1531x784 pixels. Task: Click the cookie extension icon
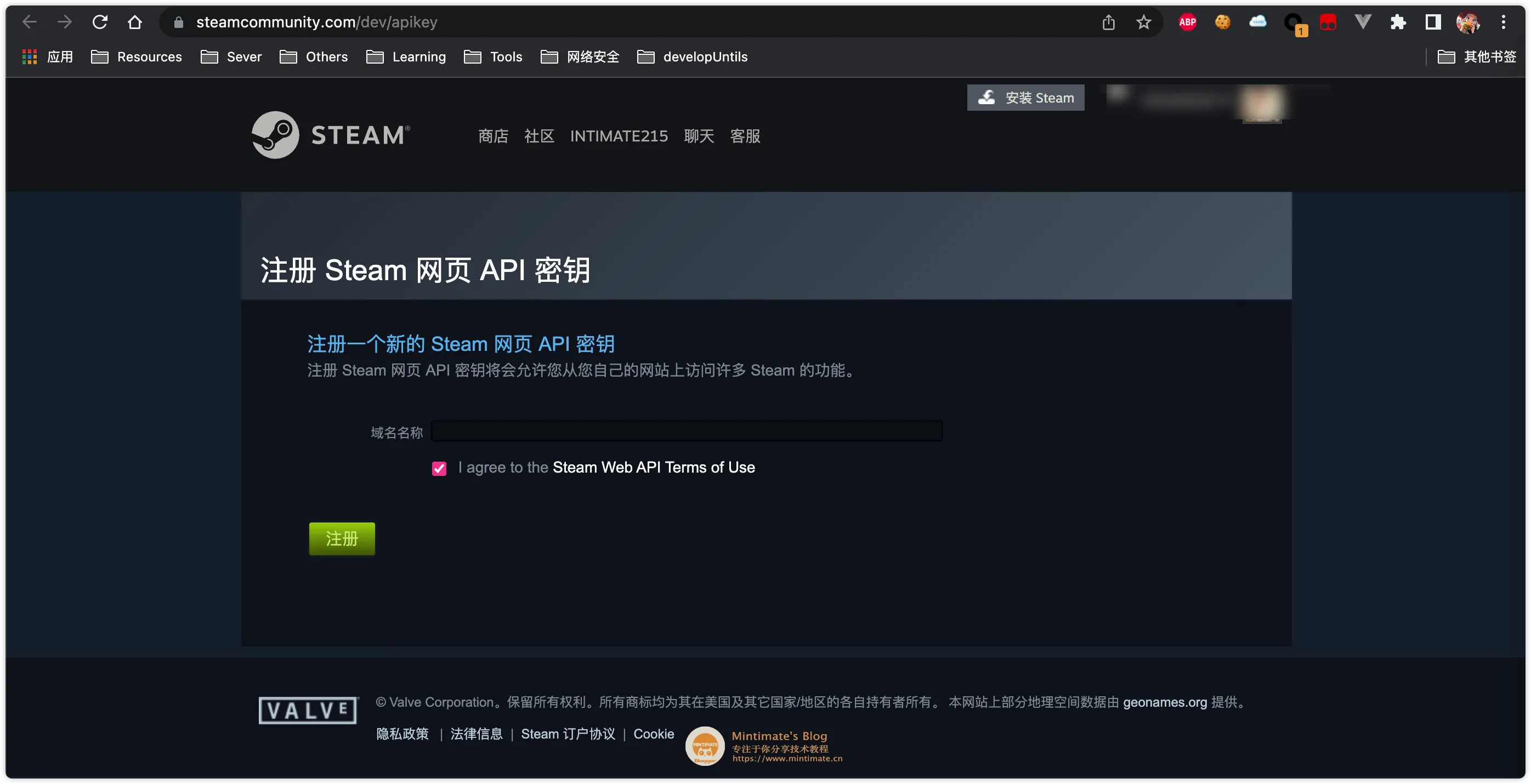1222,22
